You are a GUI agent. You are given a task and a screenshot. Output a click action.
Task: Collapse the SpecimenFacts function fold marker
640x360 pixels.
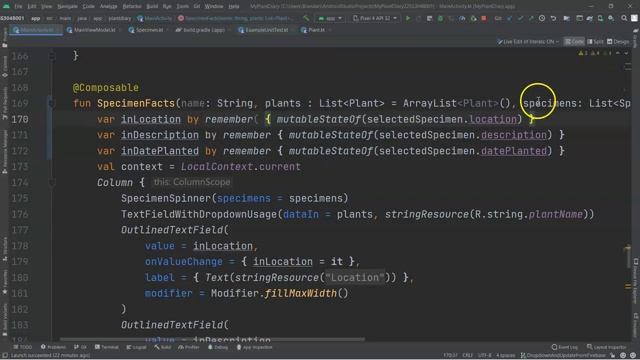52,103
